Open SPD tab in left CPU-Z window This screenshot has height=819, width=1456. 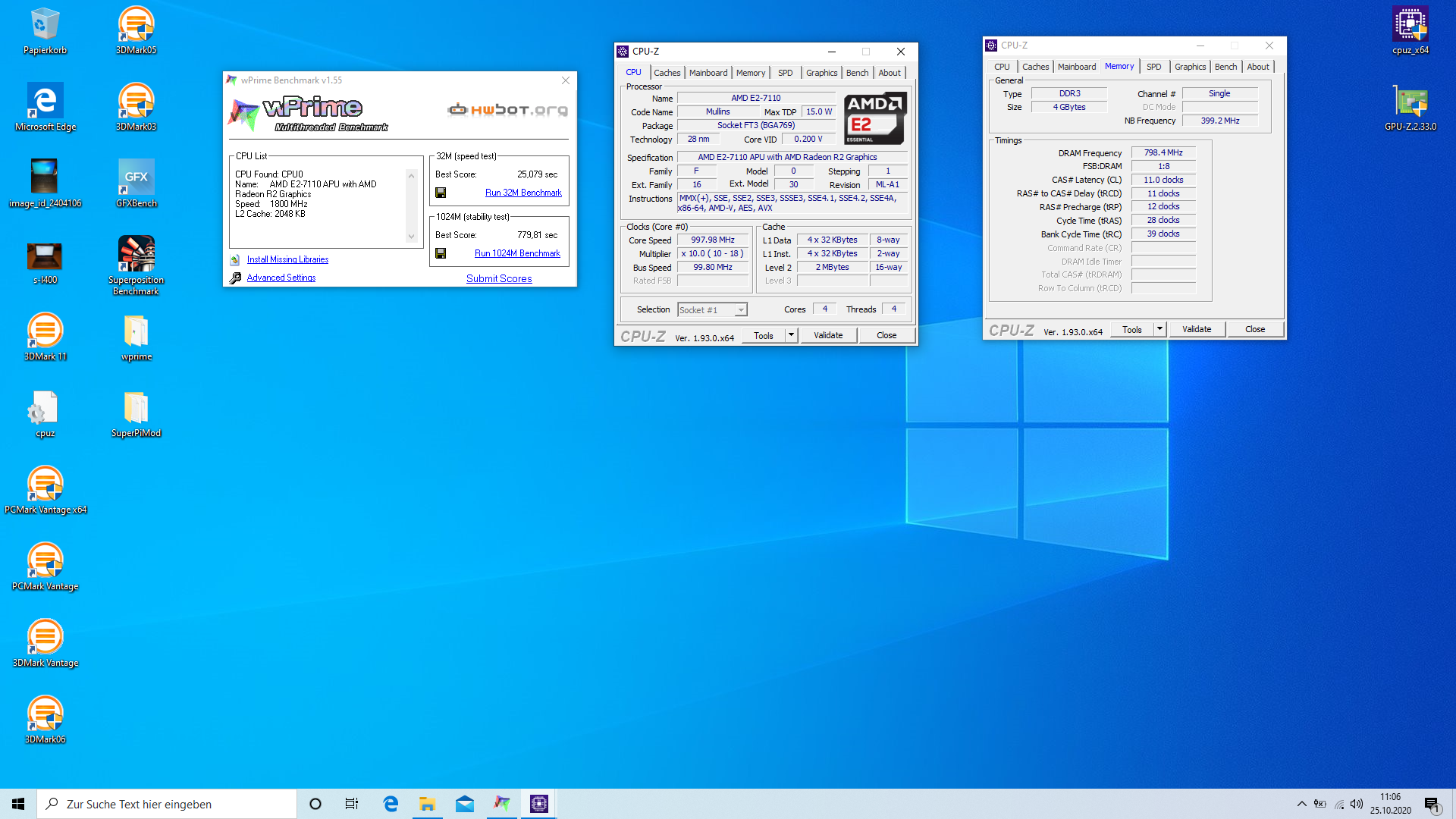786,73
